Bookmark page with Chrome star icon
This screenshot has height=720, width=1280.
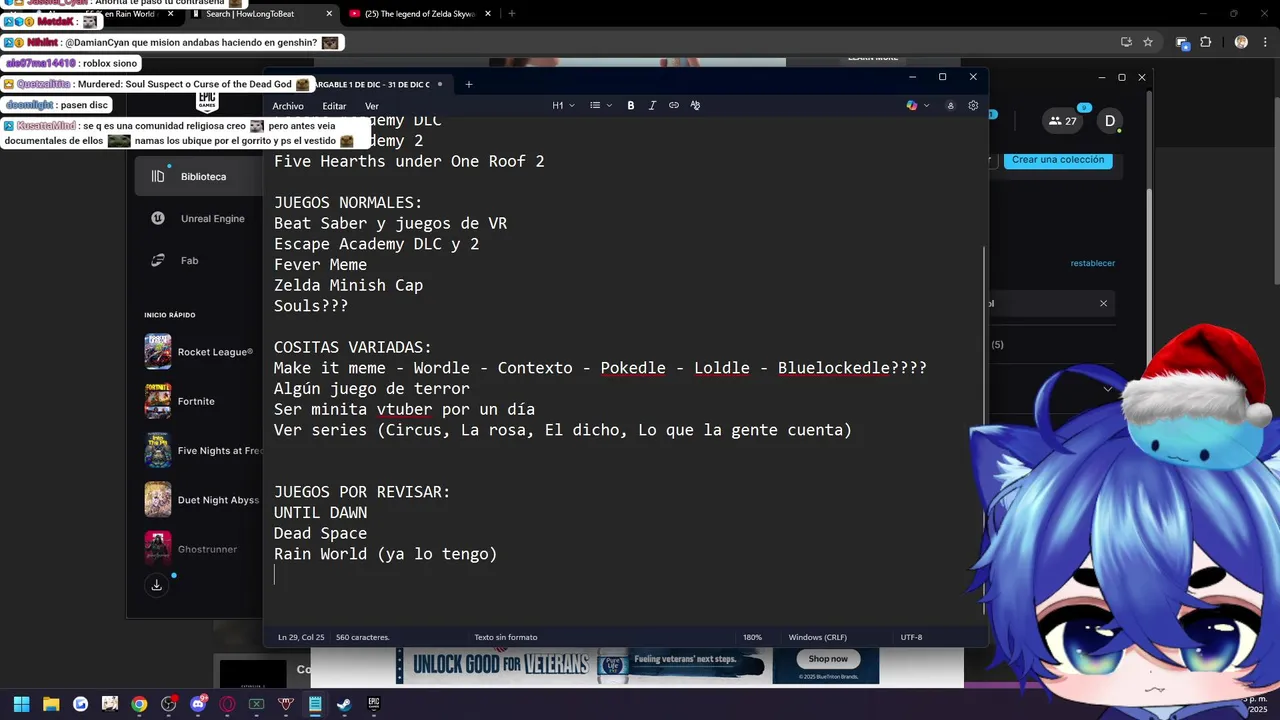coord(1148,42)
